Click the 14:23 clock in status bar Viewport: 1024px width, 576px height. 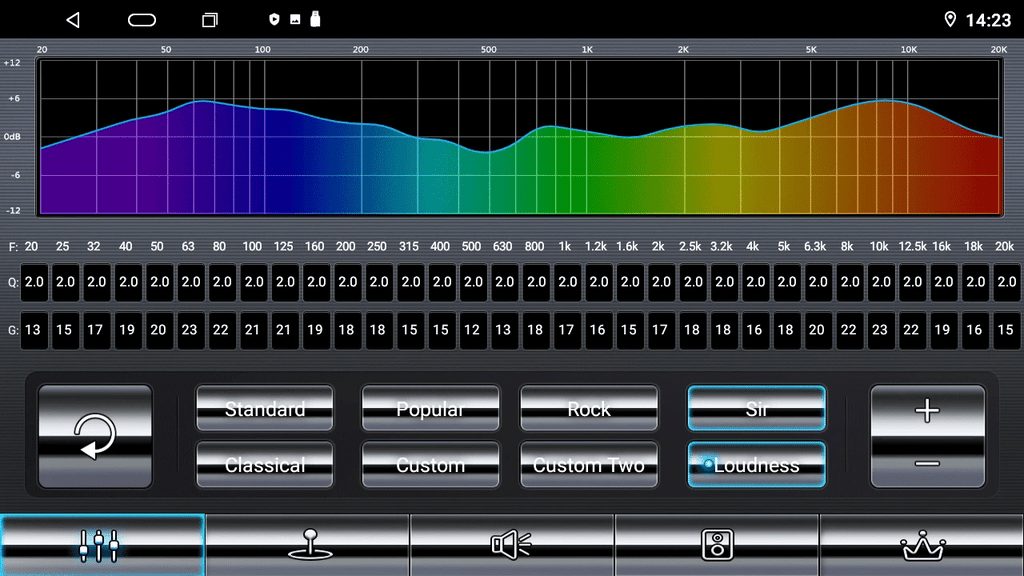click(988, 20)
